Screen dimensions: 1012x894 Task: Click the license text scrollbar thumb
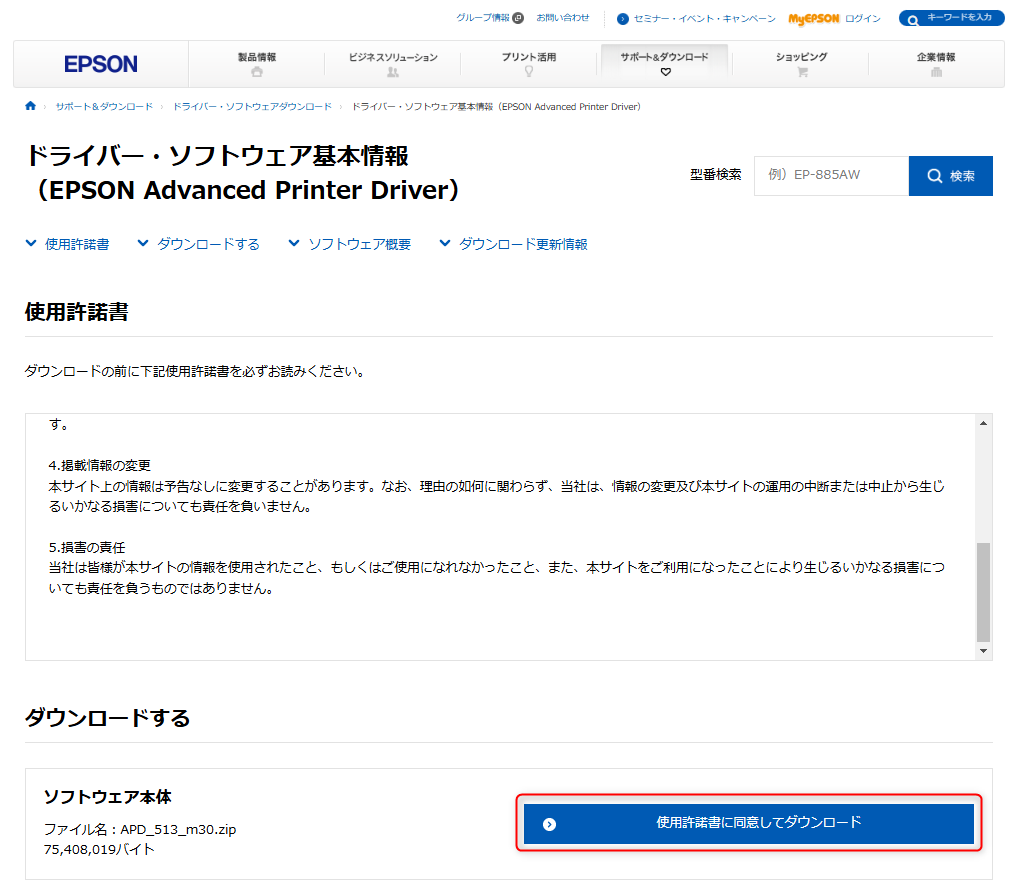[984, 592]
